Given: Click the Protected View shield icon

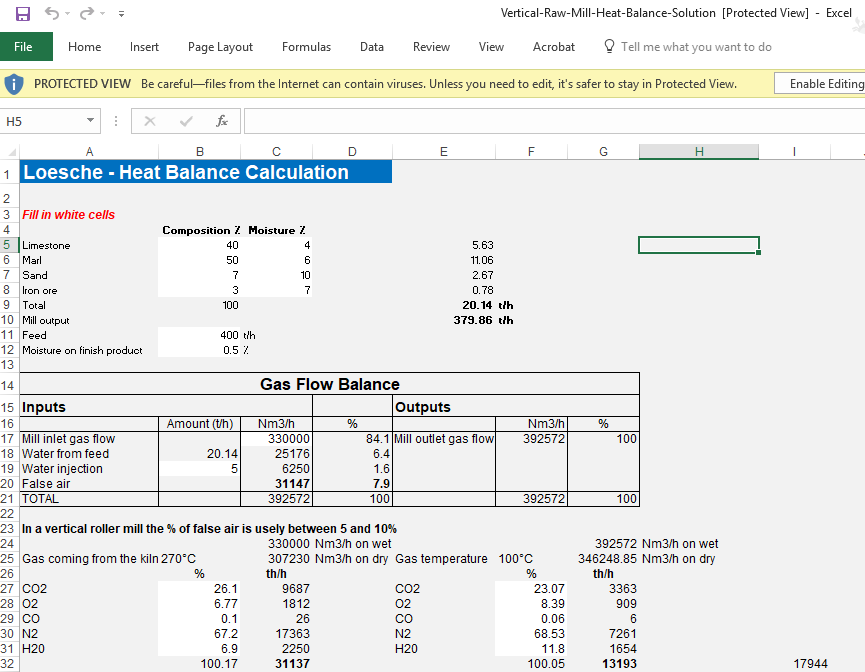Looking at the screenshot, I should pos(14,84).
